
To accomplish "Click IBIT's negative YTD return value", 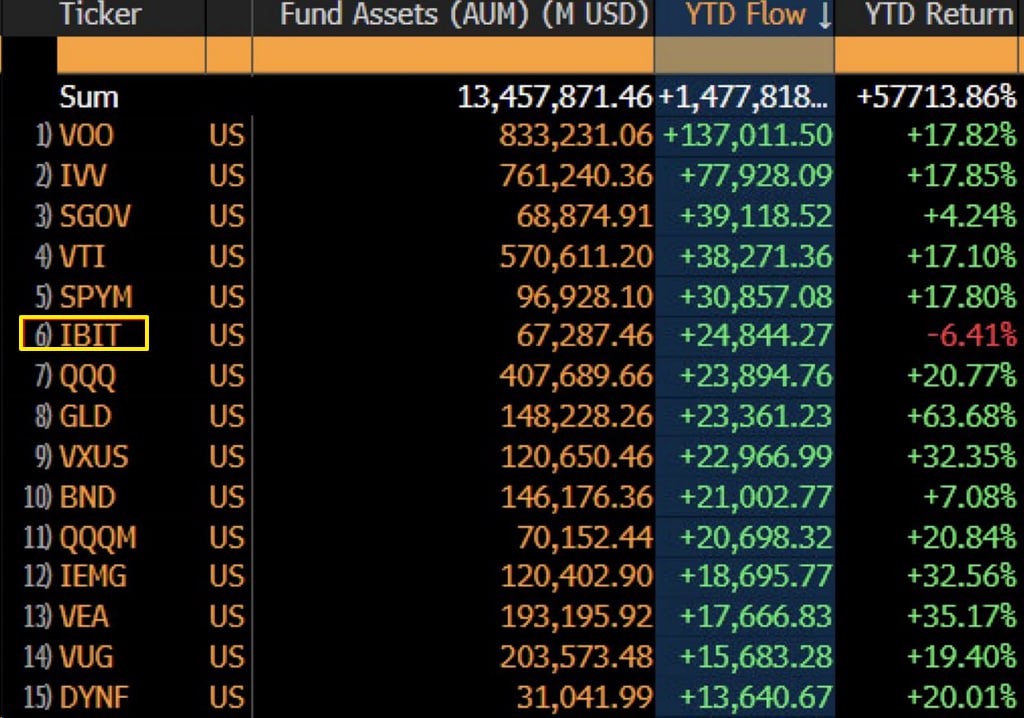I will [971, 336].
